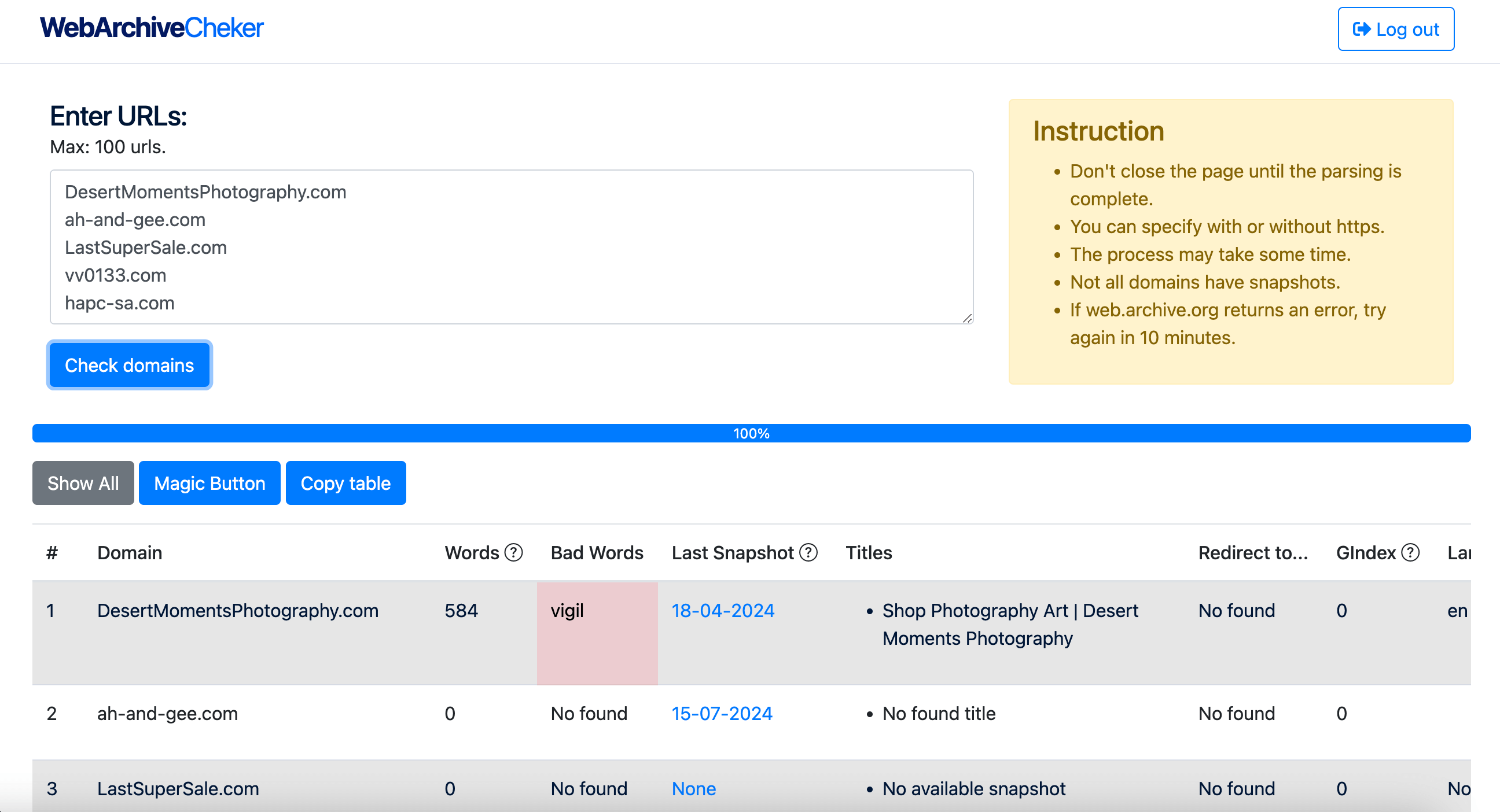Click the GIndex help question icon
Image resolution: width=1500 pixels, height=812 pixels.
pyautogui.click(x=1410, y=552)
